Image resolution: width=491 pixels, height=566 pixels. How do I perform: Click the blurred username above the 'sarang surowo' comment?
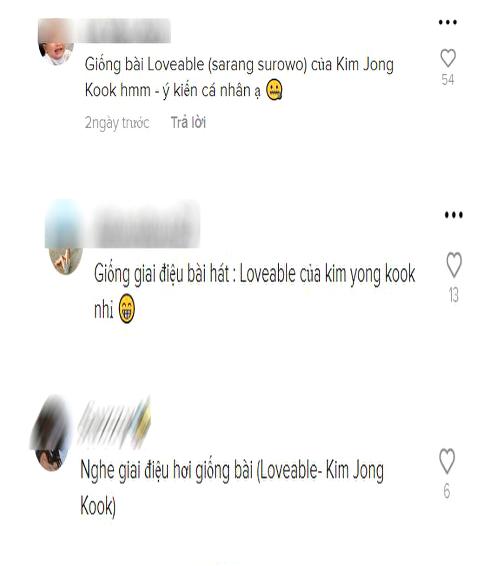(x=123, y=30)
